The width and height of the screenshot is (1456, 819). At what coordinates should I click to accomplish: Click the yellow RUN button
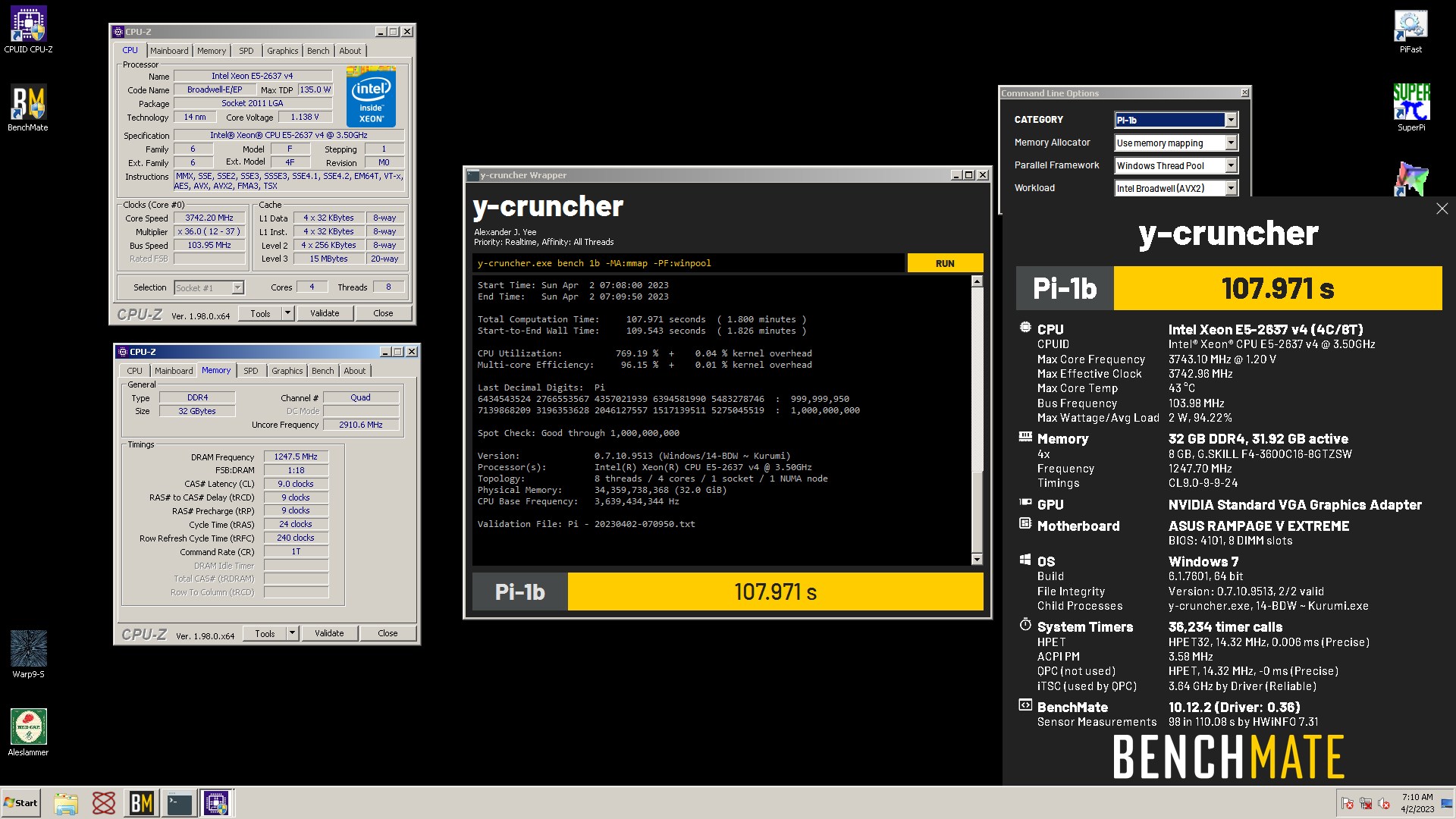(x=945, y=263)
